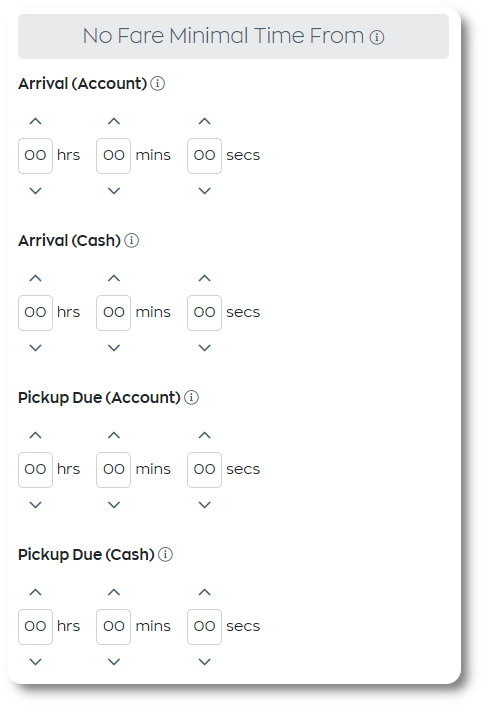
Task: Increase seconds for Arrival (Account)
Action: (x=204, y=121)
